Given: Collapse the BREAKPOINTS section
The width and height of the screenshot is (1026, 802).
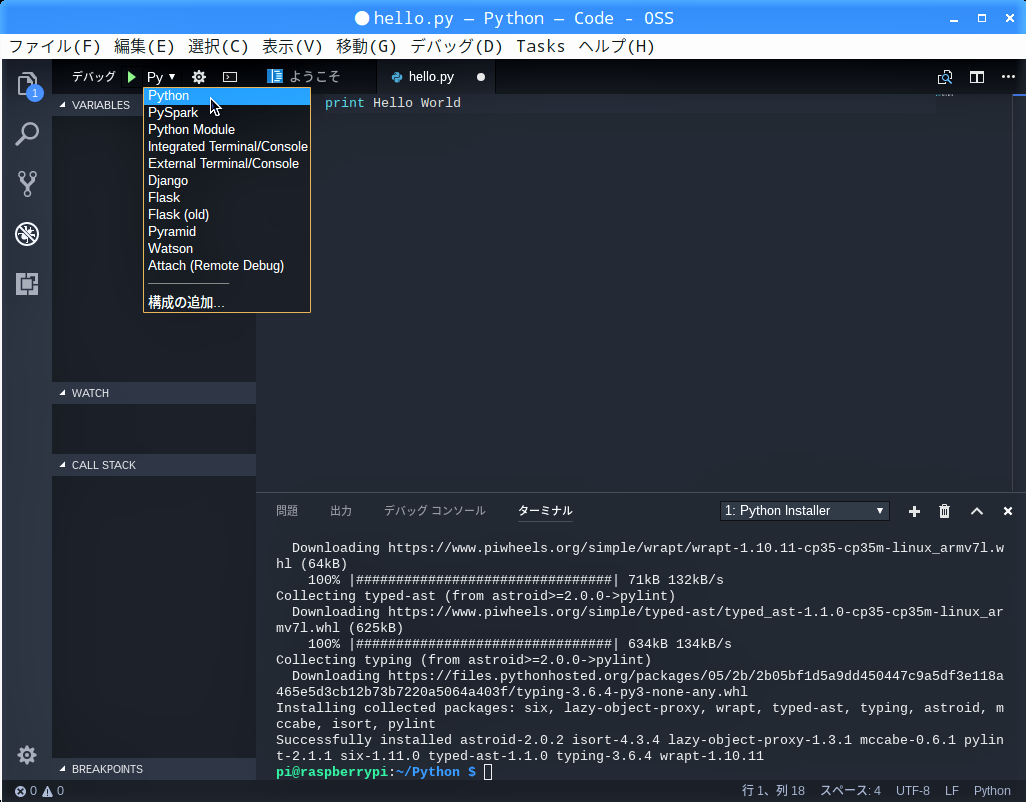Looking at the screenshot, I should (x=154, y=769).
